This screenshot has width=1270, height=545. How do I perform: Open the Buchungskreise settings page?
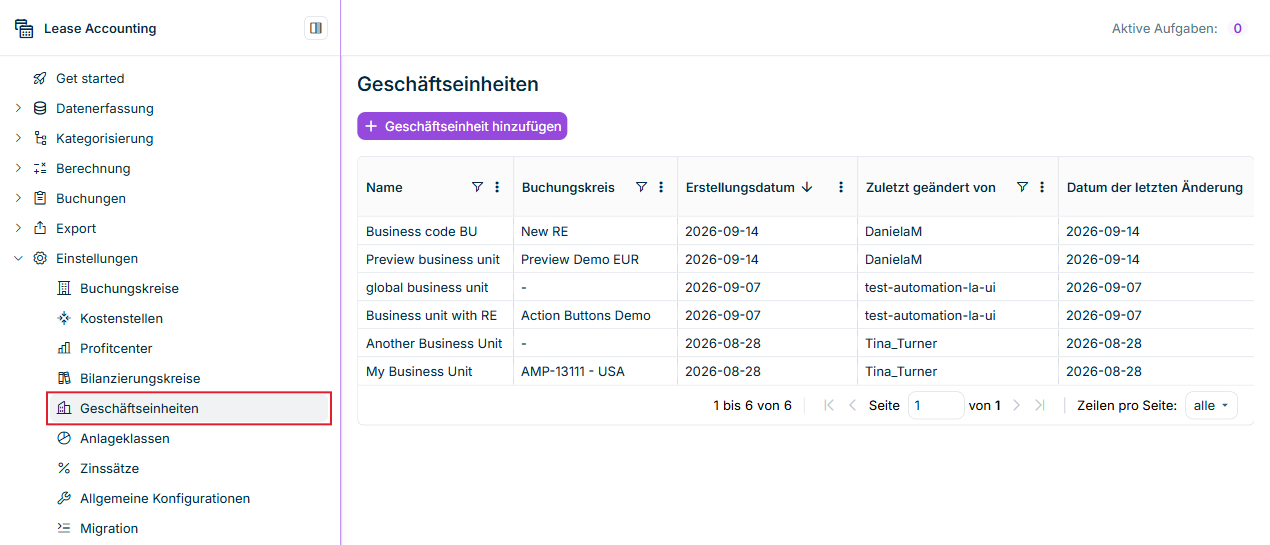(x=129, y=288)
